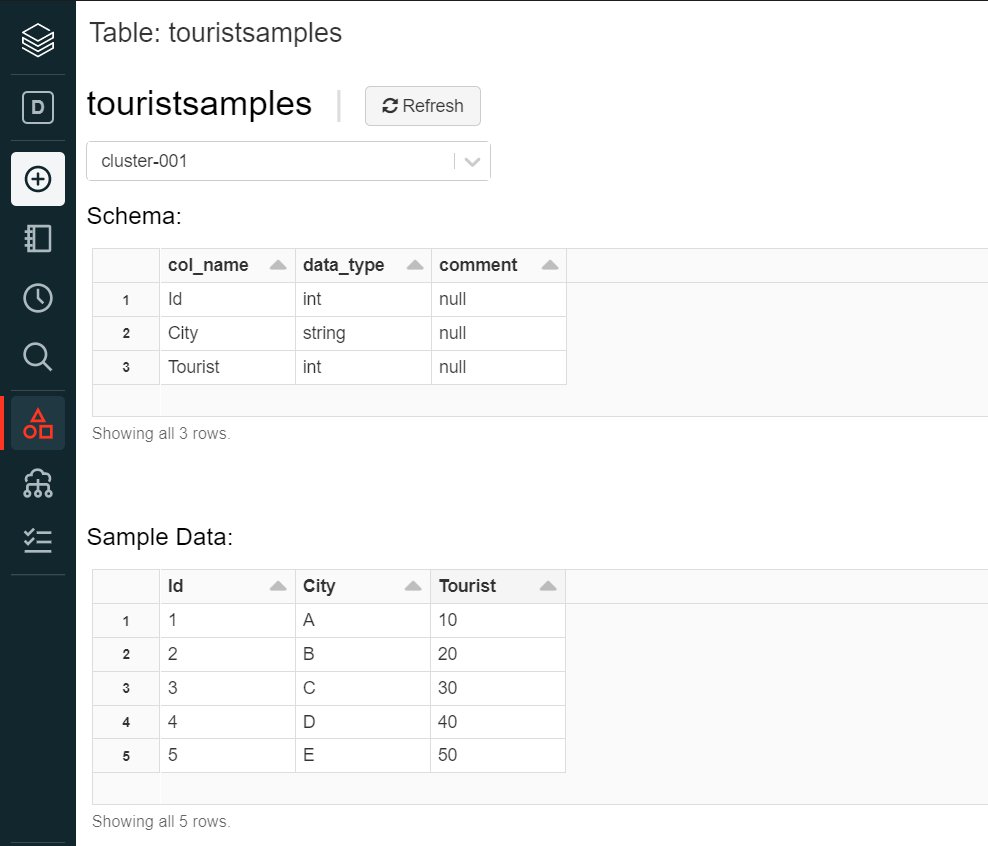988x846 pixels.
Task: Sort sample data by City column
Action: coord(413,587)
